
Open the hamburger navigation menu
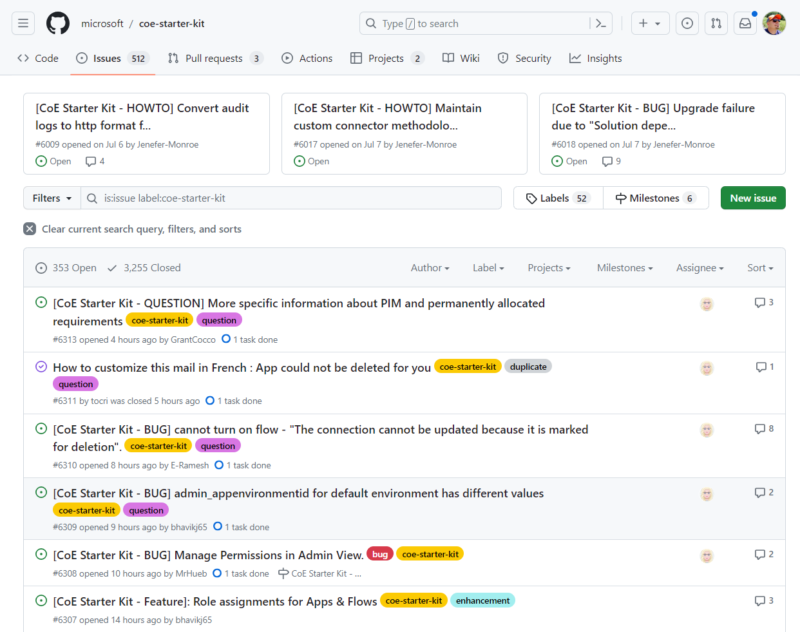click(23, 23)
